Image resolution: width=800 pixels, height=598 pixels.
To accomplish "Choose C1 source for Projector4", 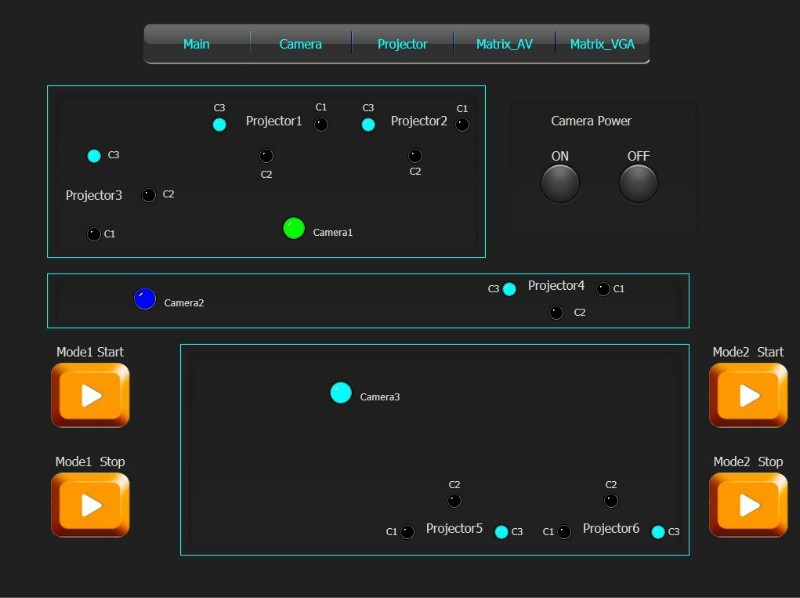I will 603,289.
